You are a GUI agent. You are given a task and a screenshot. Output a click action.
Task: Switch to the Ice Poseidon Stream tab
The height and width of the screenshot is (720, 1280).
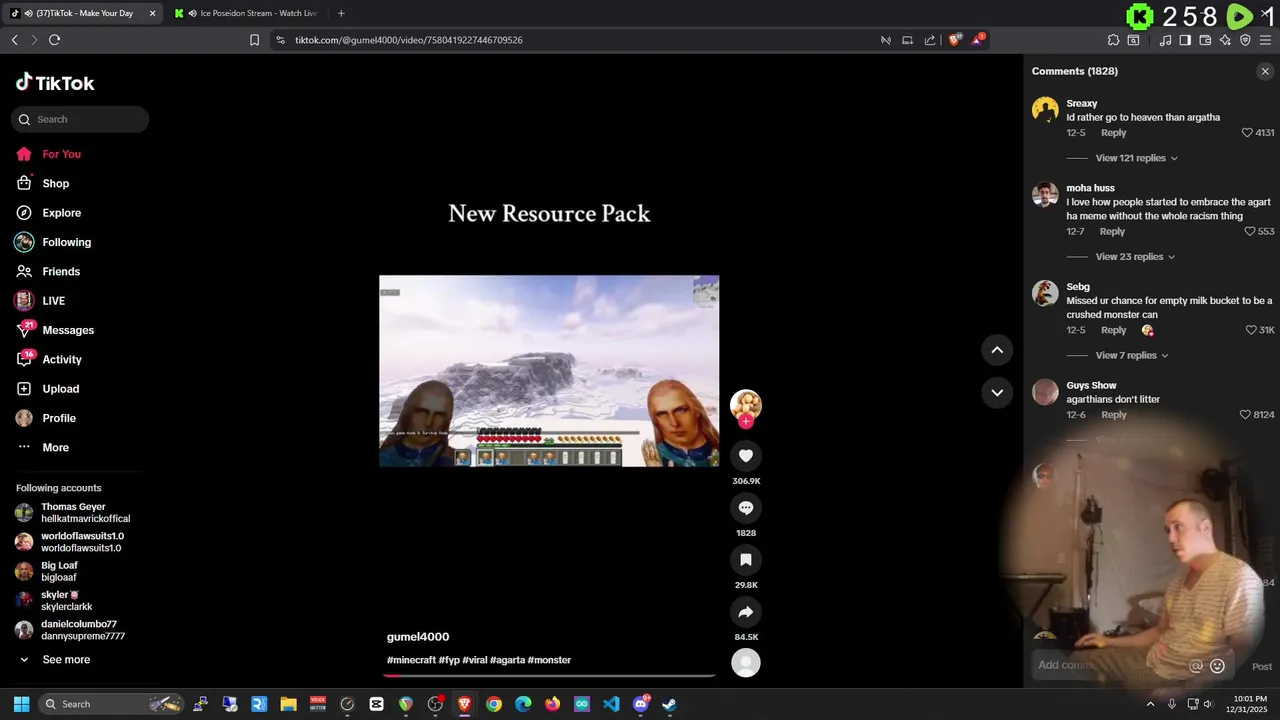point(246,13)
